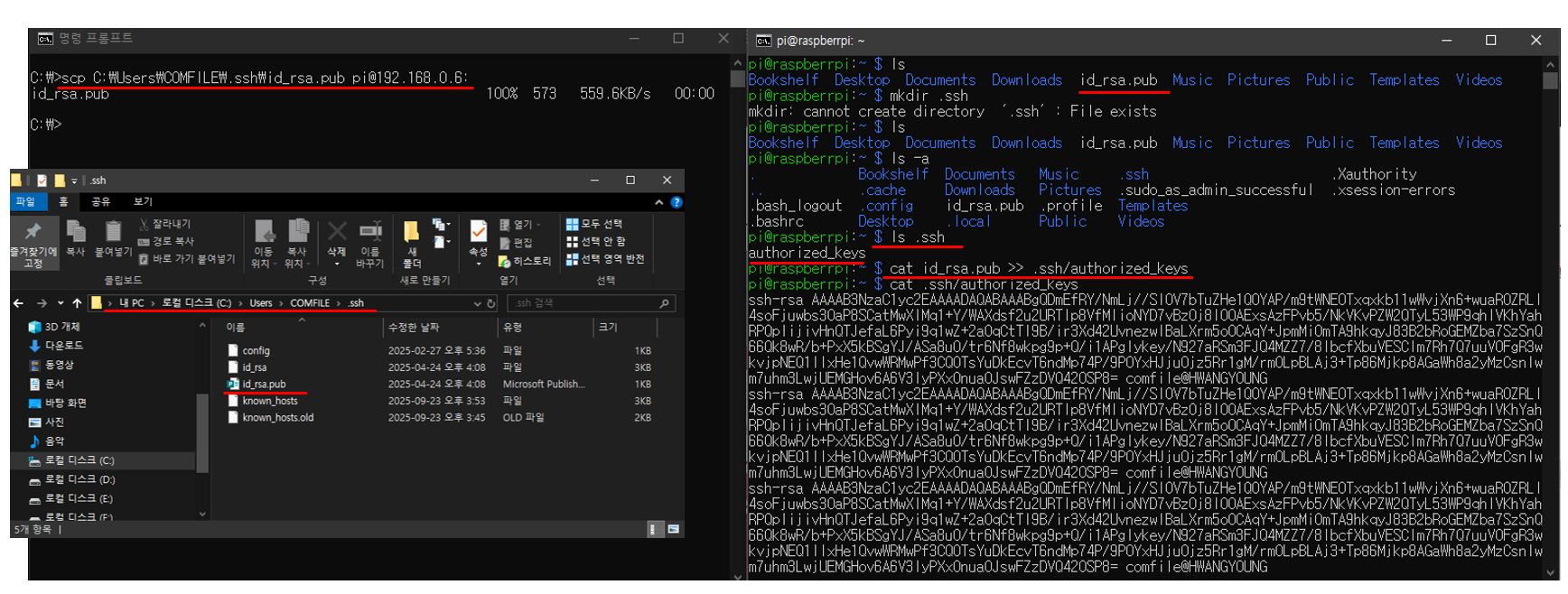
Task: Open the 보기 (View) ribbon tab
Action: (143, 201)
